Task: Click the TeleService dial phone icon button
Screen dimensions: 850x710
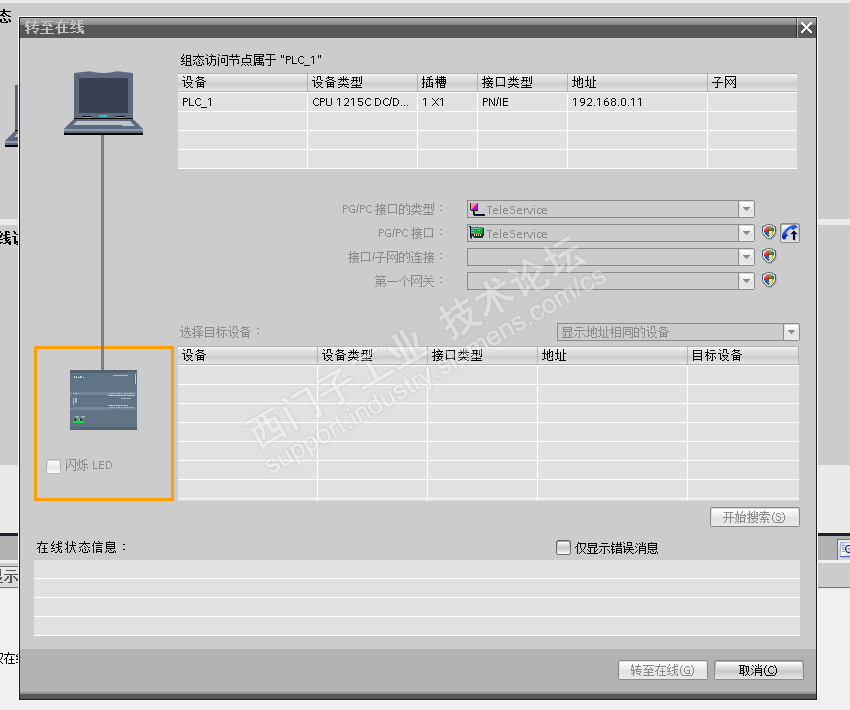Action: [790, 233]
